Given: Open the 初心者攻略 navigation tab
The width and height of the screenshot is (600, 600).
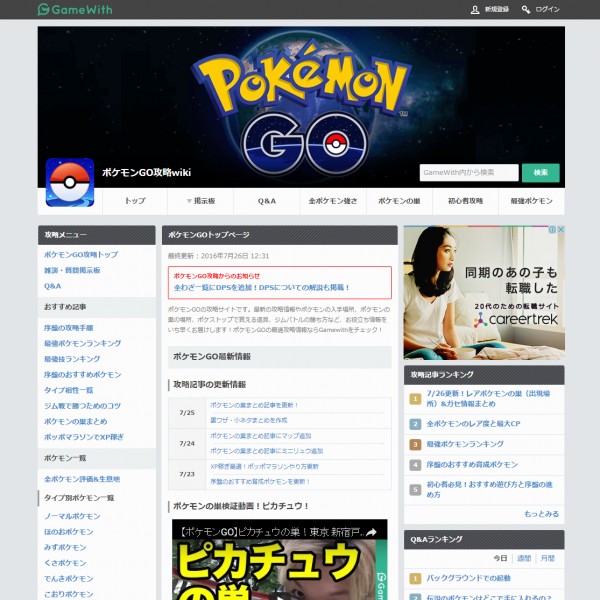Looking at the screenshot, I should pos(465,201).
